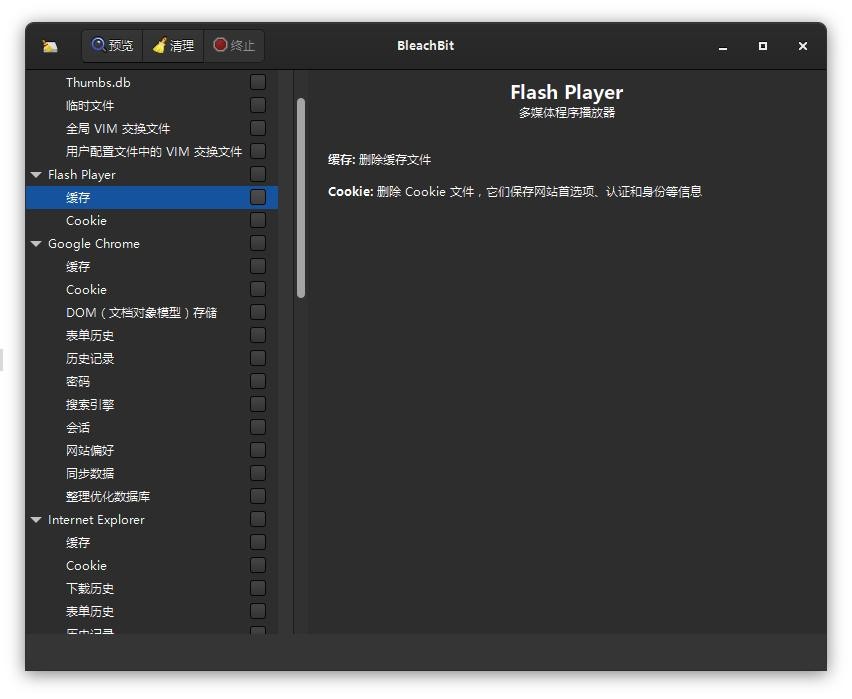
Task: Toggle the Flash Player group checkbox
Action: [258, 174]
